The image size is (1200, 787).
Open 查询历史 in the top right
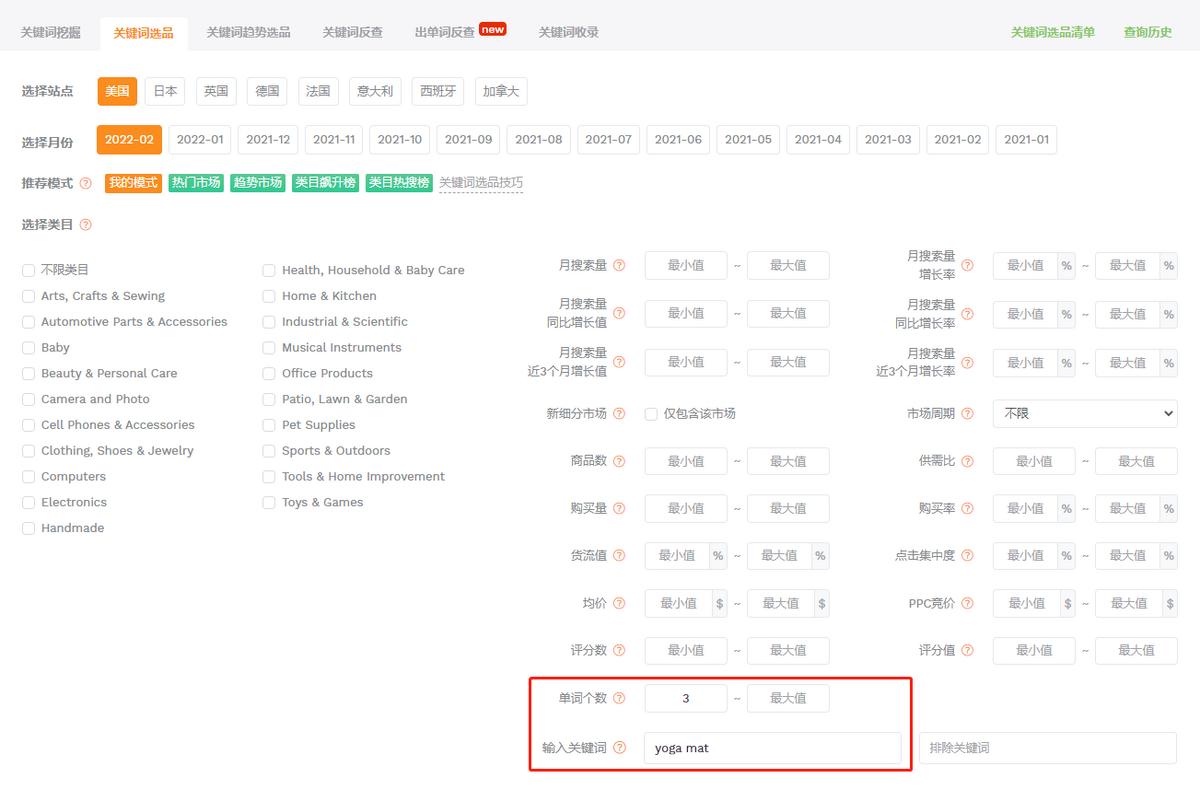click(x=1146, y=32)
